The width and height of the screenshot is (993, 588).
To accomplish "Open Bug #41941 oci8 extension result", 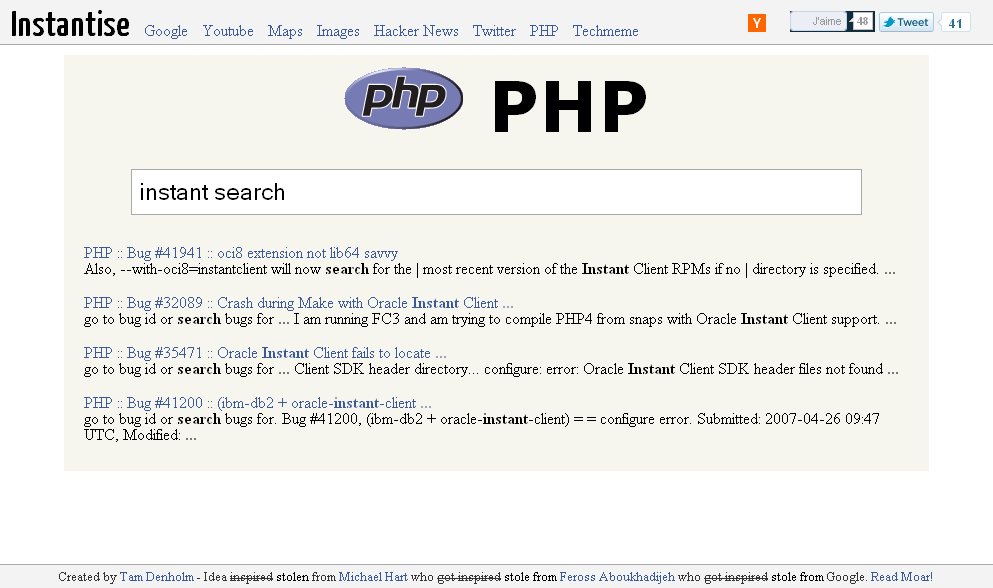I will 241,253.
